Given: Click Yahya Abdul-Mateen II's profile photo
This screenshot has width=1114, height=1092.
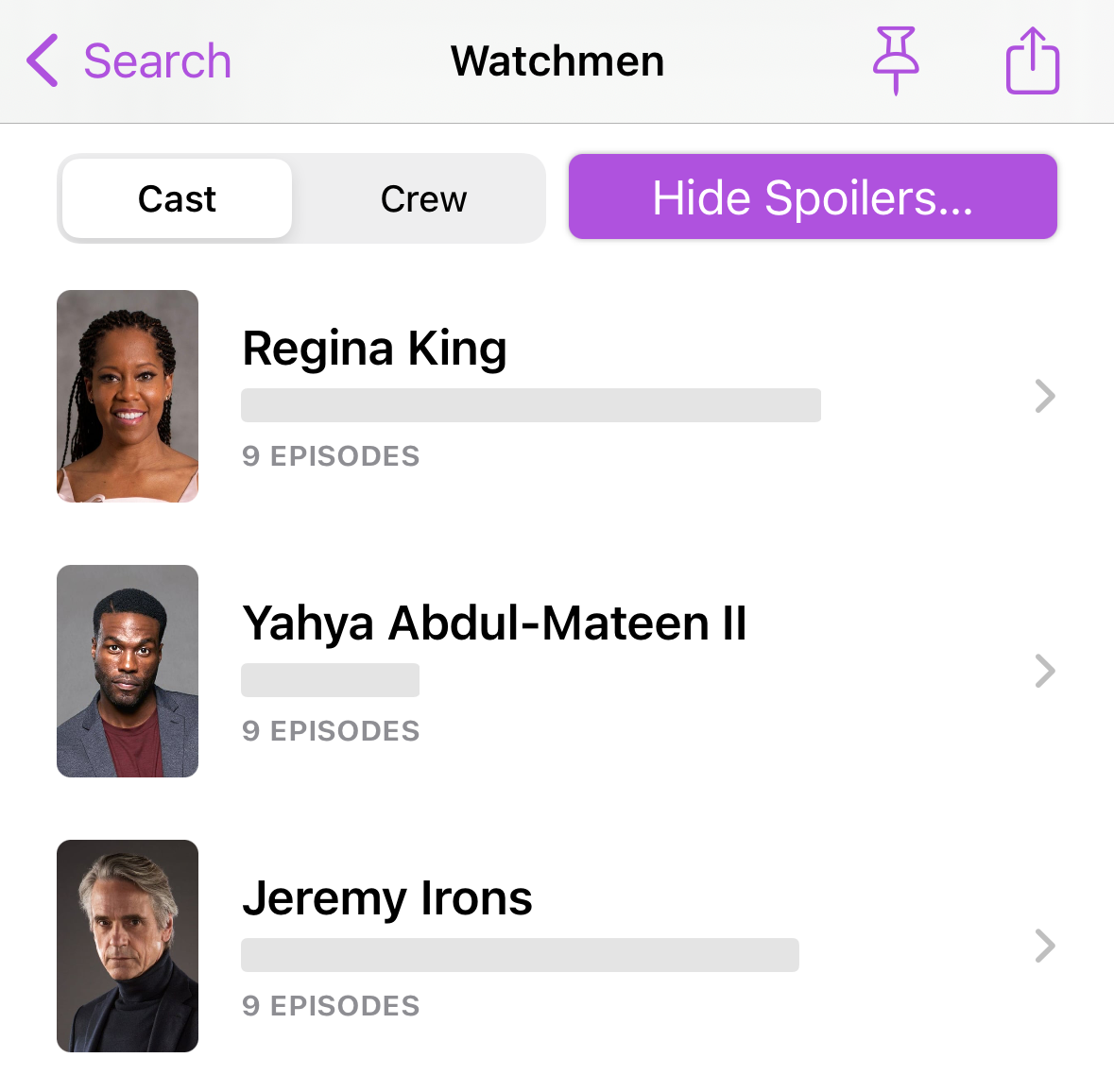Looking at the screenshot, I should [x=128, y=671].
